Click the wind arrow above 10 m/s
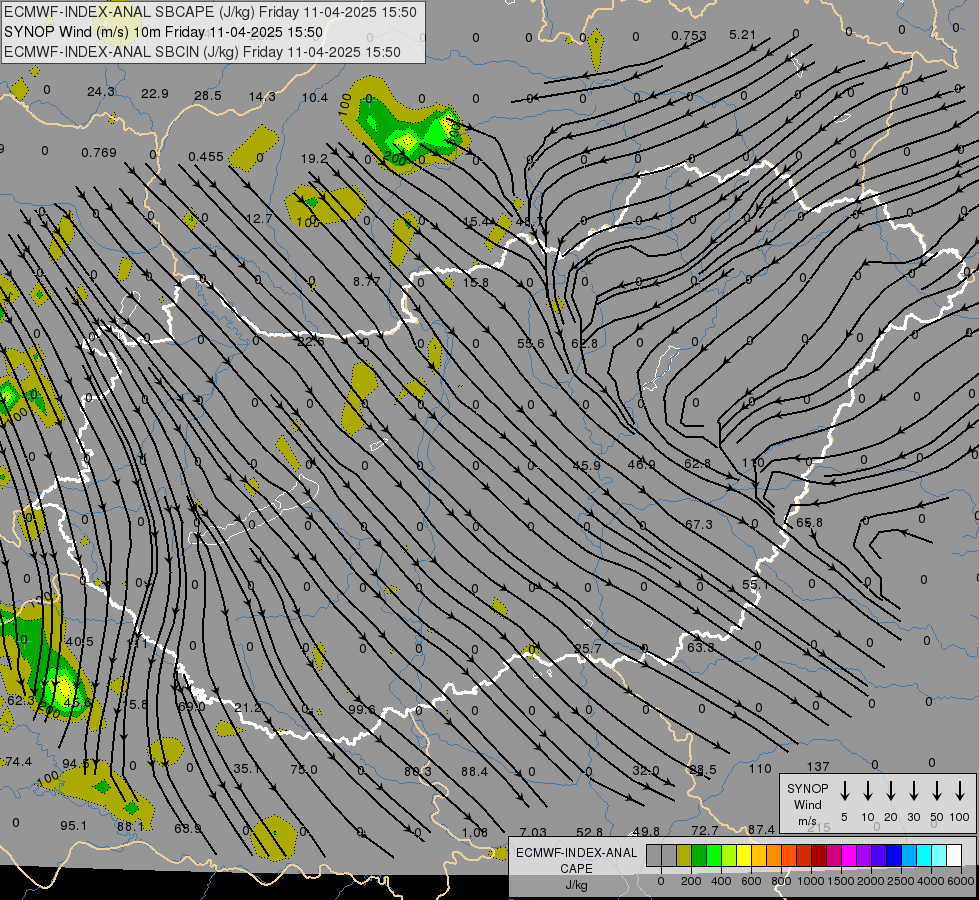 pyautogui.click(x=867, y=791)
